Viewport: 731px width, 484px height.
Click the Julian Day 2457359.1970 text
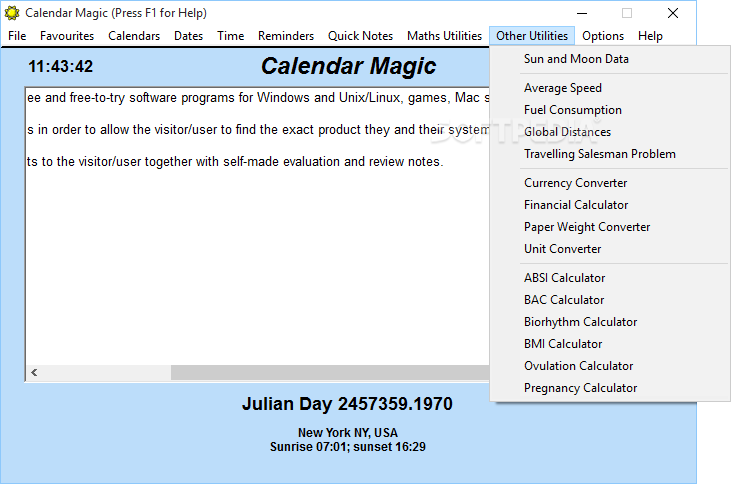[x=347, y=404]
